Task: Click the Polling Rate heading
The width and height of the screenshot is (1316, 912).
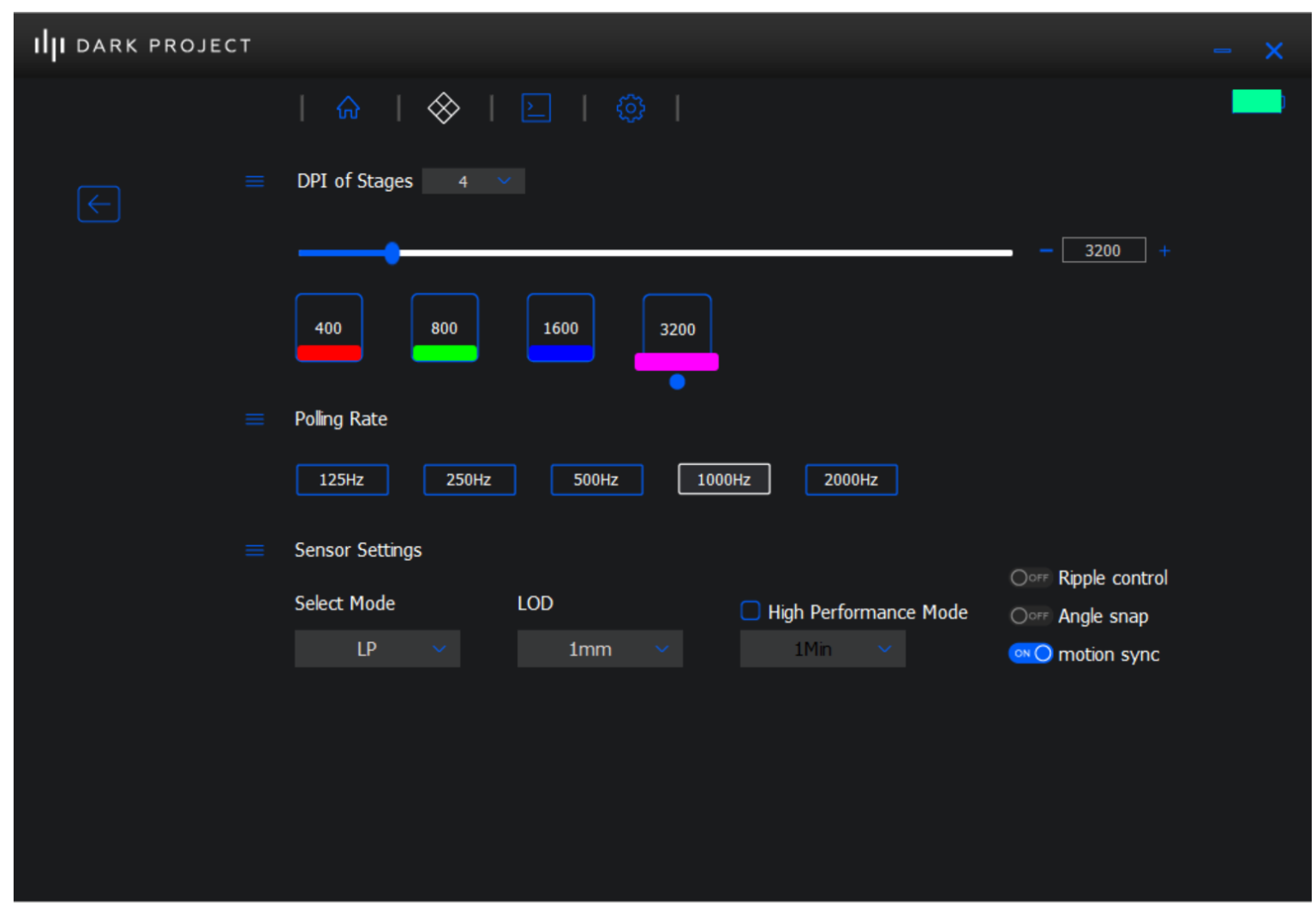Action: [341, 419]
